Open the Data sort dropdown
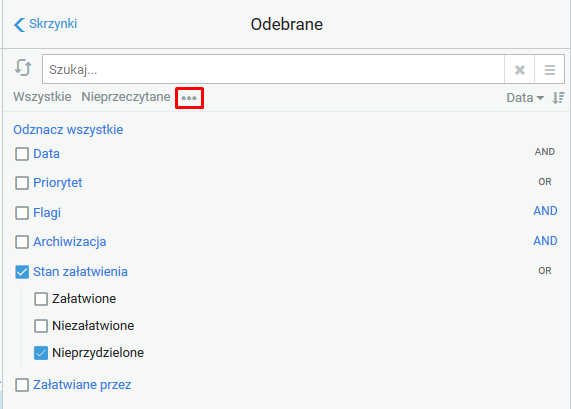 (x=525, y=98)
